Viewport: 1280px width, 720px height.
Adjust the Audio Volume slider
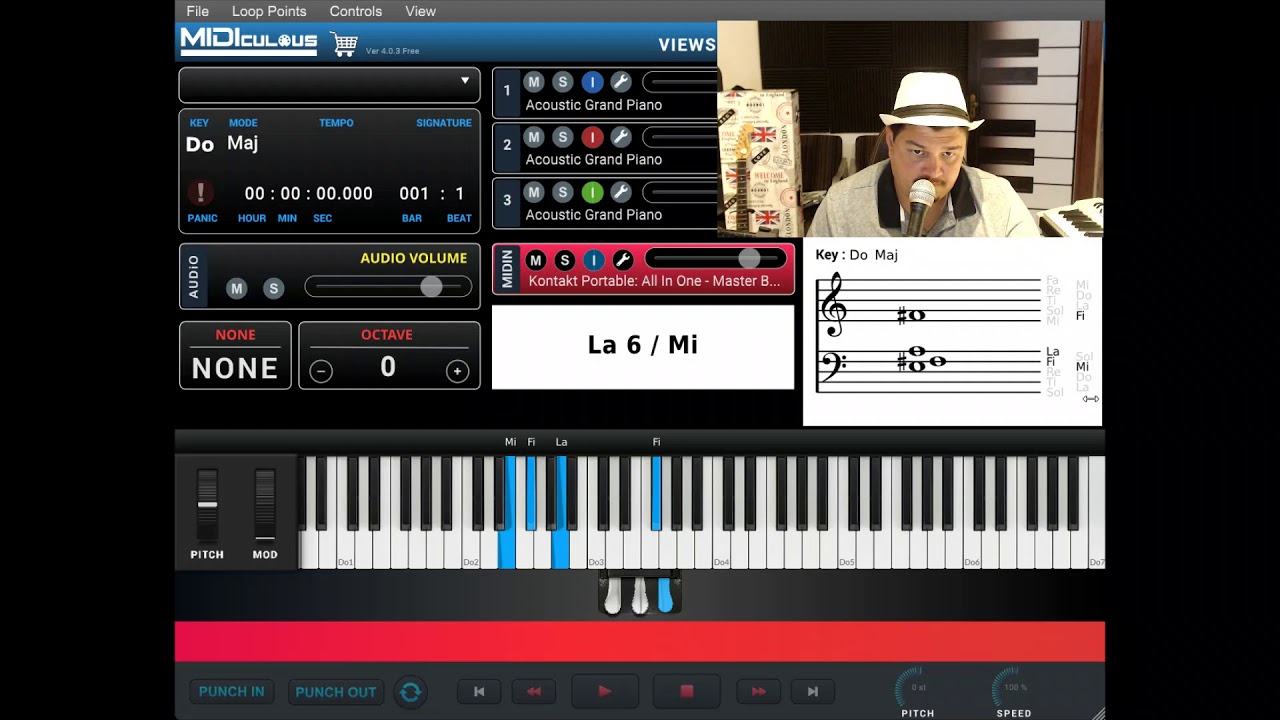click(388, 287)
